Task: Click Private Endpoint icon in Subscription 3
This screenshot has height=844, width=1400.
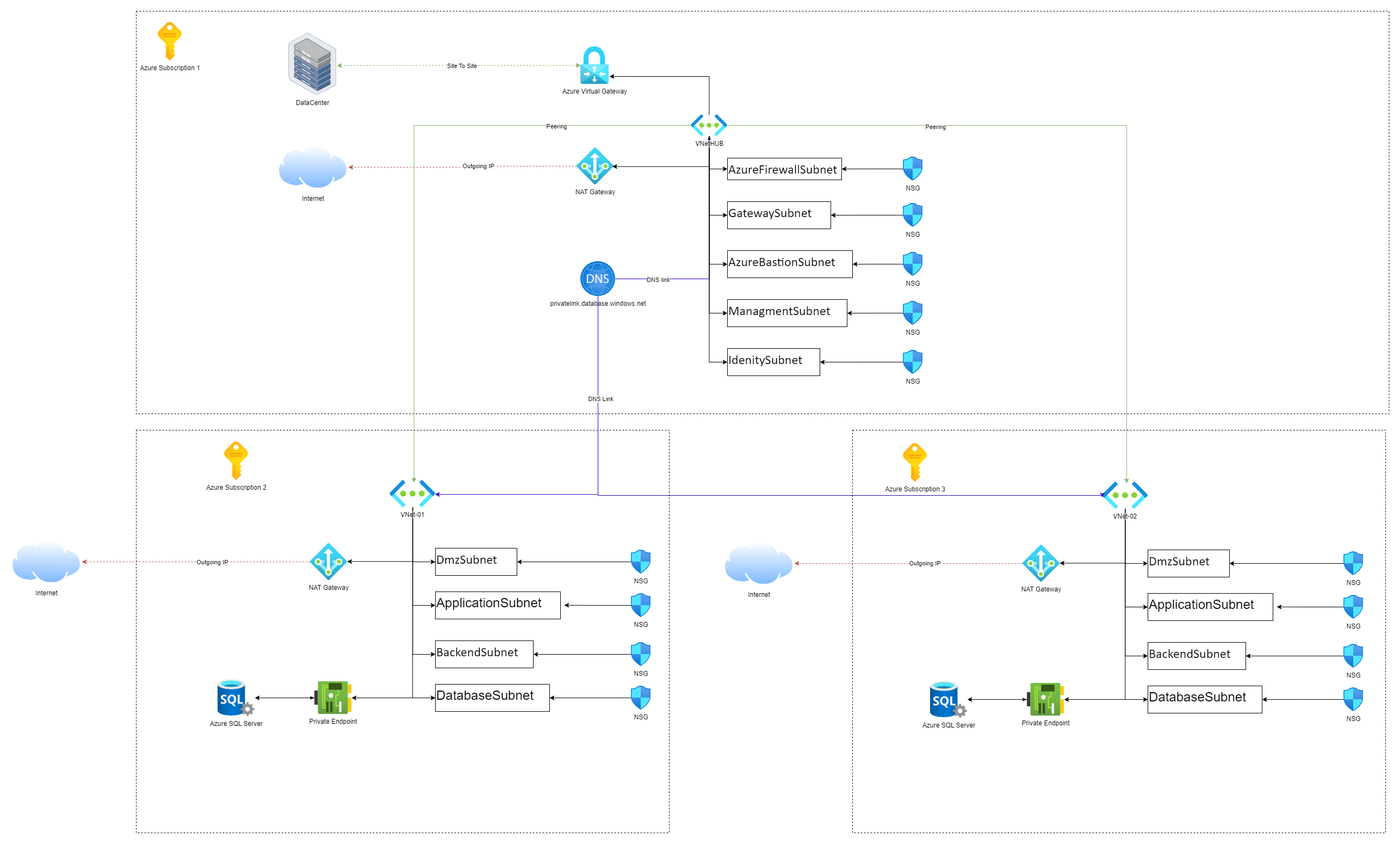Action: 1045,699
